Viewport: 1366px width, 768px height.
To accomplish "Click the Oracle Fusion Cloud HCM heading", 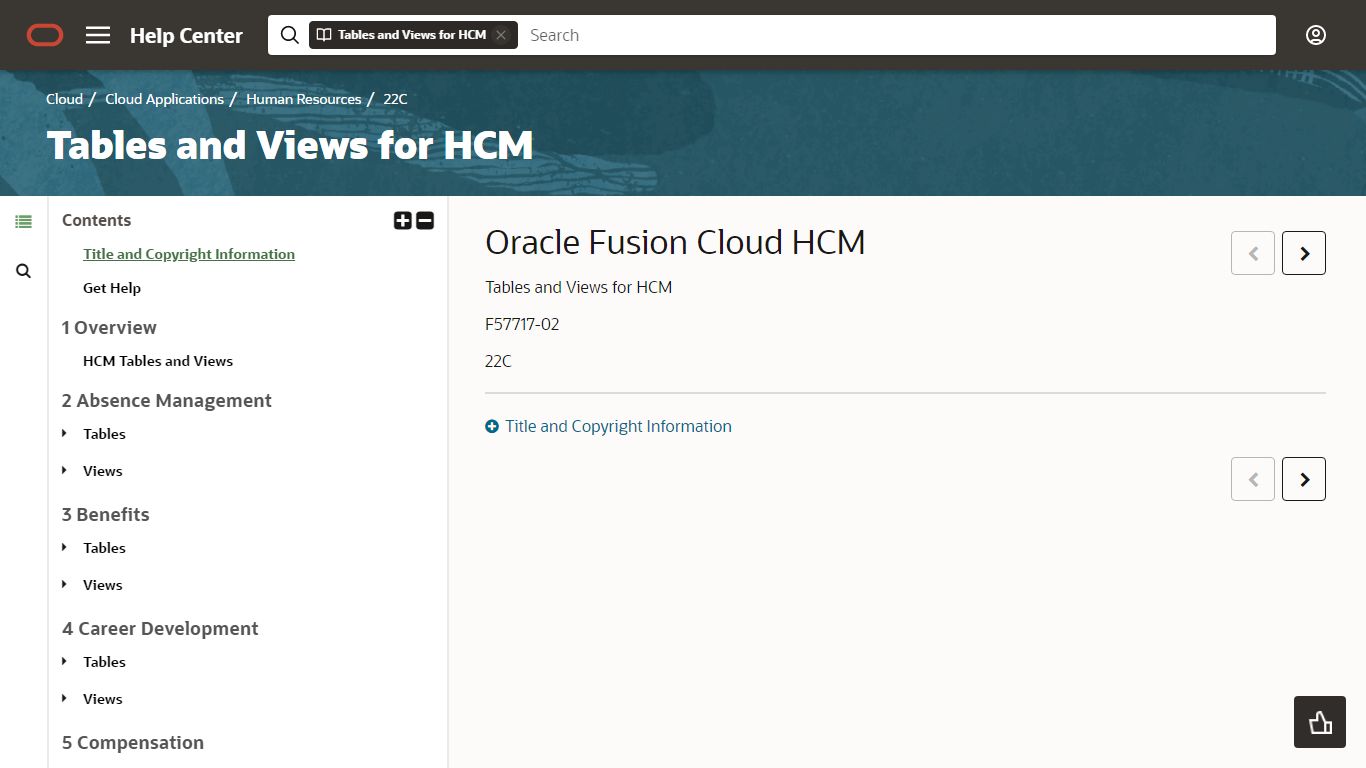I will (x=675, y=242).
